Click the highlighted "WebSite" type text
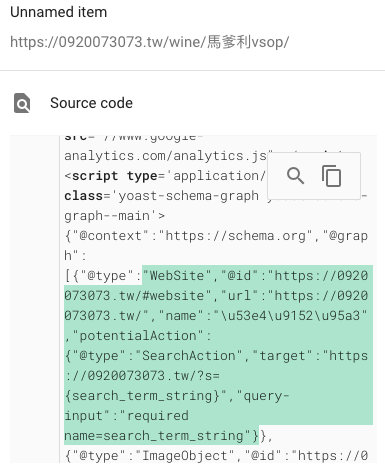This screenshot has height=474, width=385. coord(177,276)
